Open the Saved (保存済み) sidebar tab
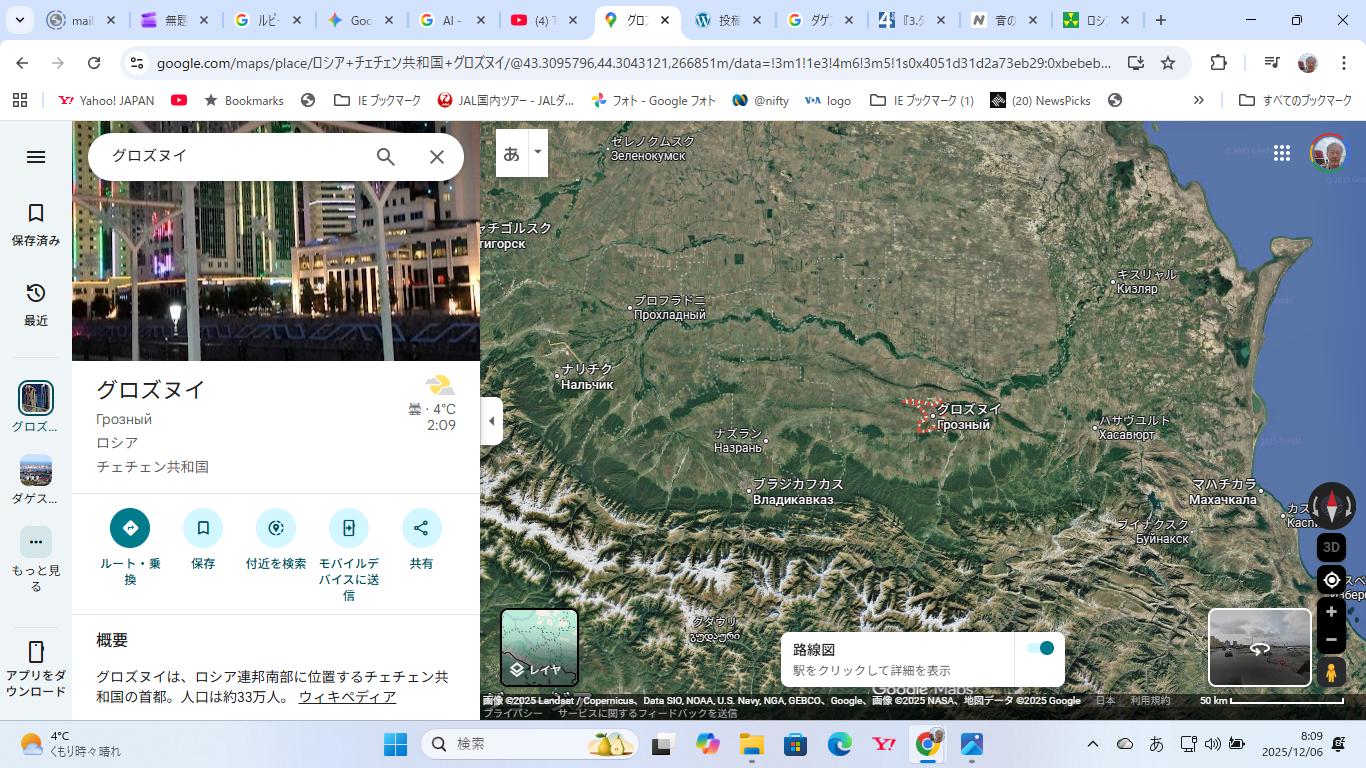Image resolution: width=1366 pixels, height=768 pixels. [36, 224]
